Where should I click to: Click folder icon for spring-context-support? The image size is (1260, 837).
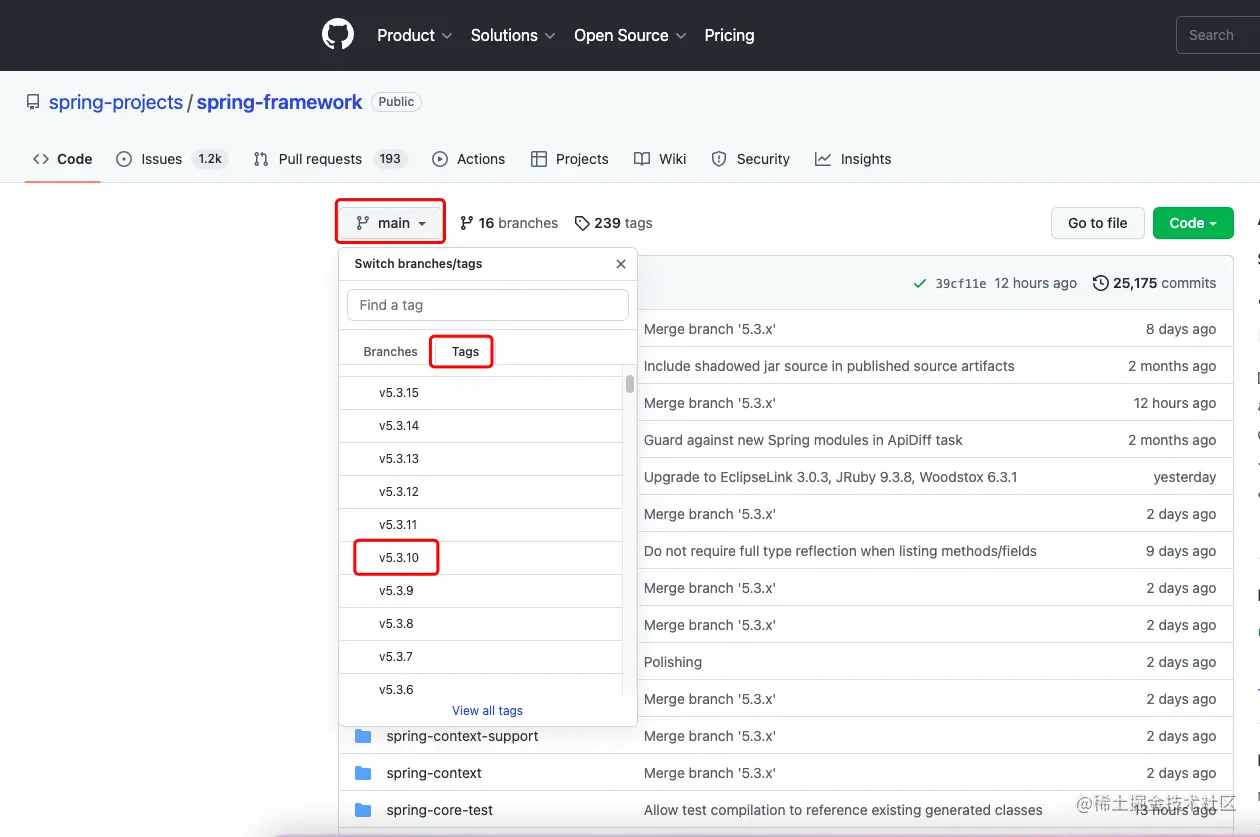pos(363,736)
